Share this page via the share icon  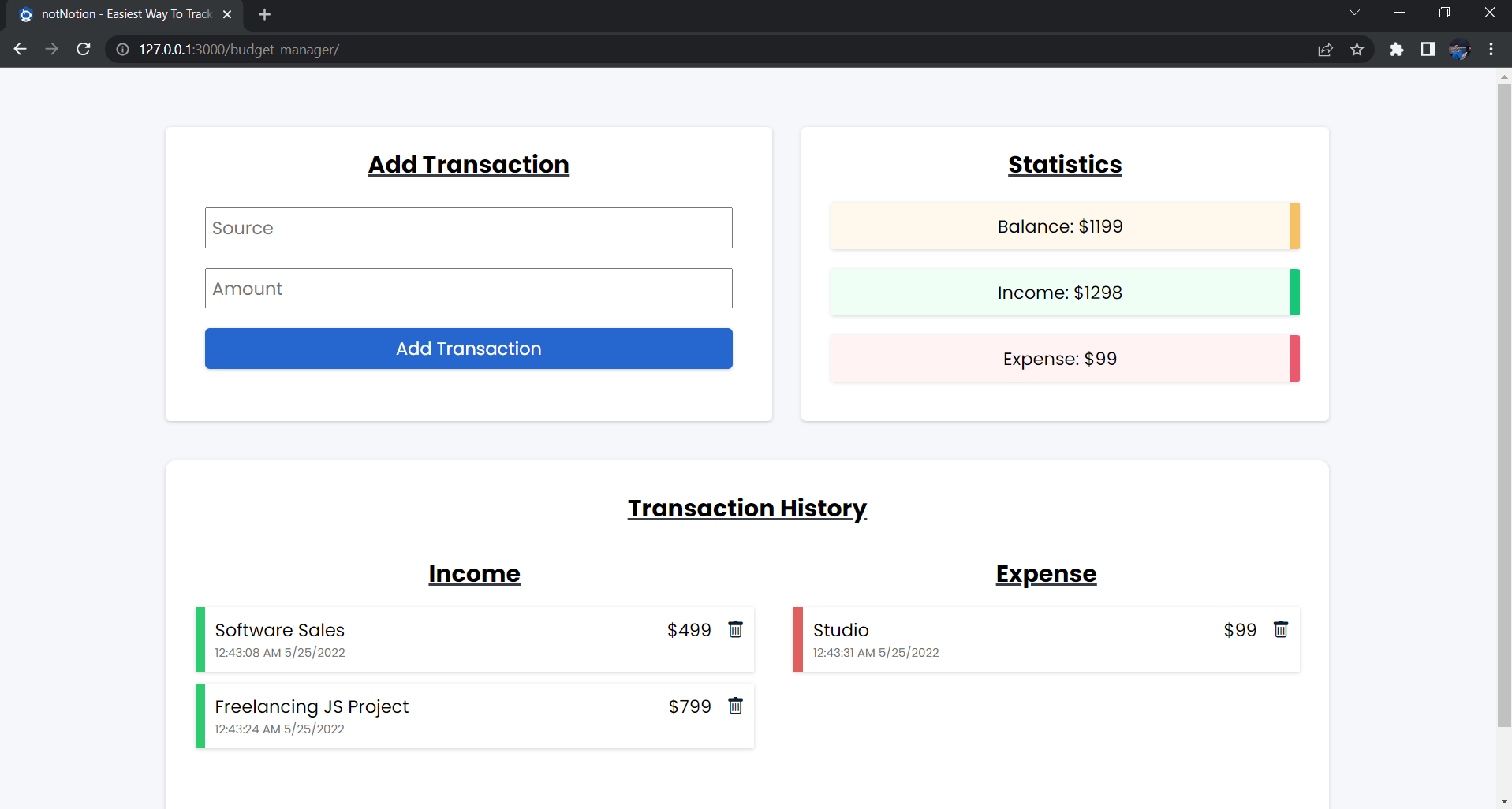coord(1325,50)
